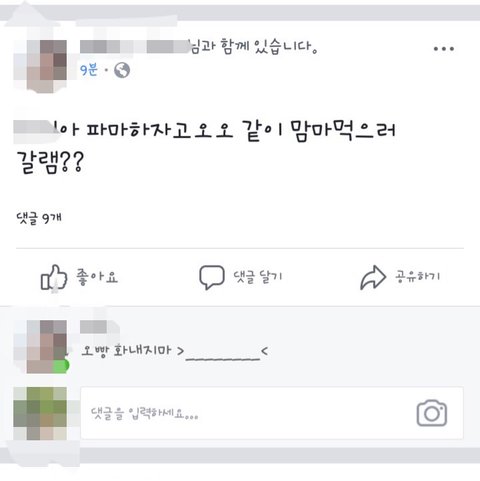Click the 좋아요 like button label
The height and width of the screenshot is (481, 480).
97,277
